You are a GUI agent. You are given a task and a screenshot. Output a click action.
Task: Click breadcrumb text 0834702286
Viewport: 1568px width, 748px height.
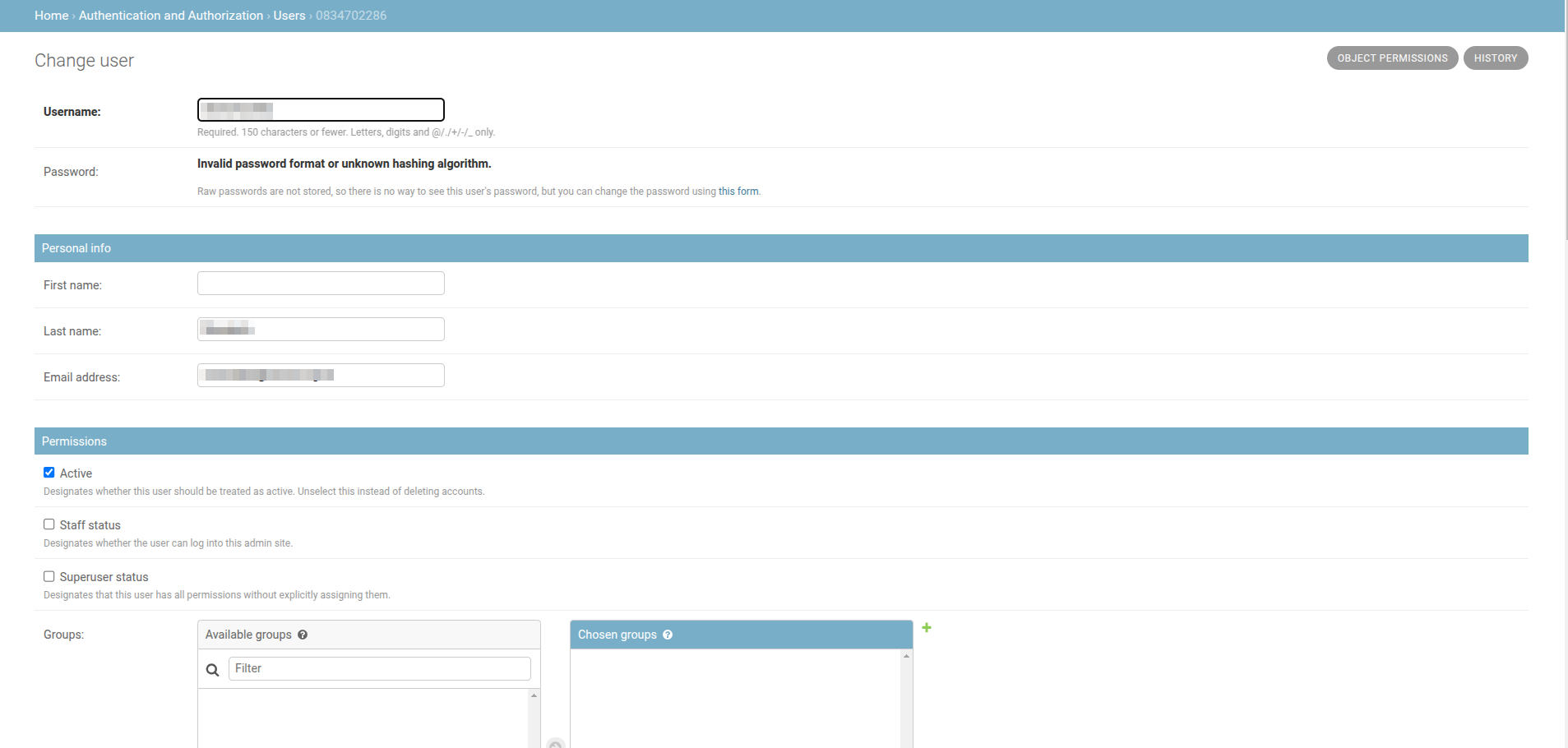351,16
